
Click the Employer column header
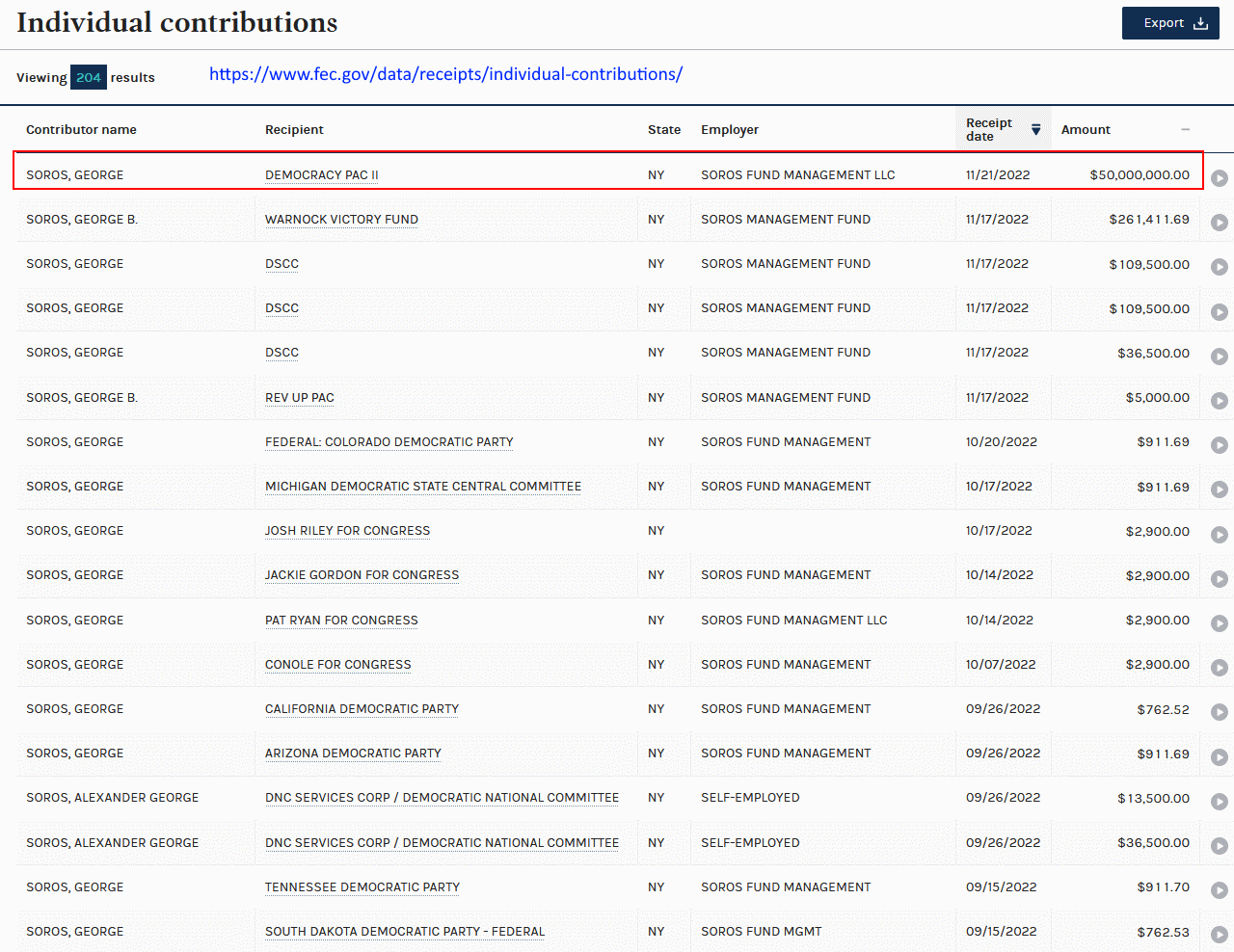[730, 130]
